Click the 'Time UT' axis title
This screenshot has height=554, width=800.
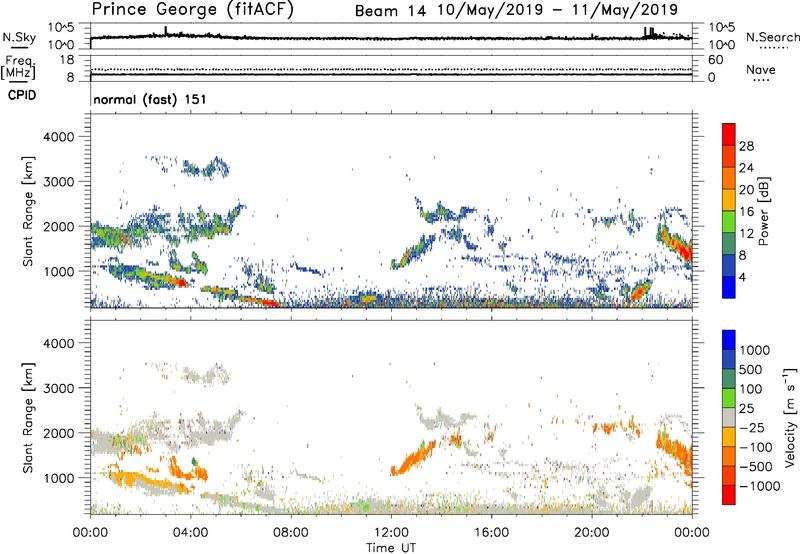[391, 548]
